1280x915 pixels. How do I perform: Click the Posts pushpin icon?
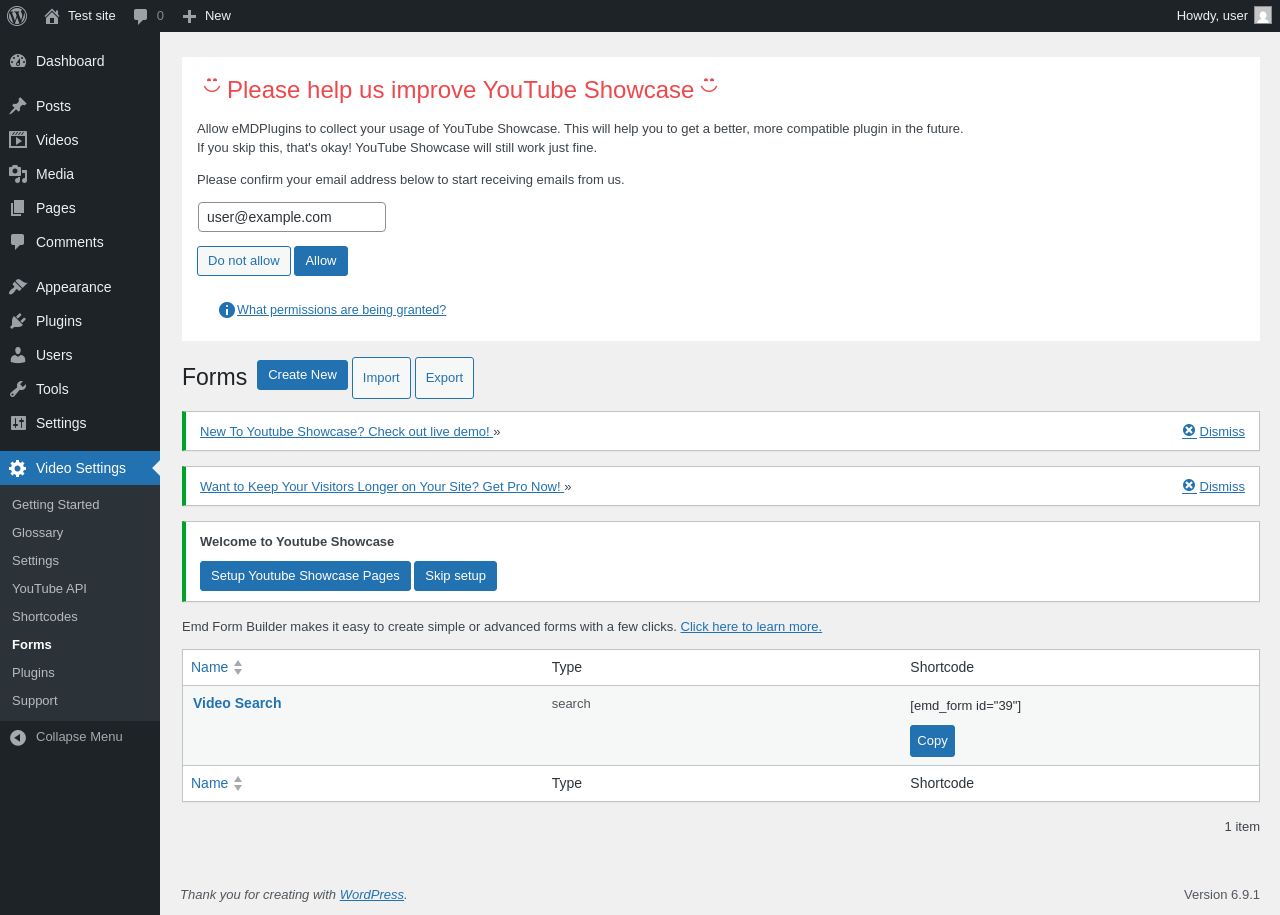coord(18,106)
